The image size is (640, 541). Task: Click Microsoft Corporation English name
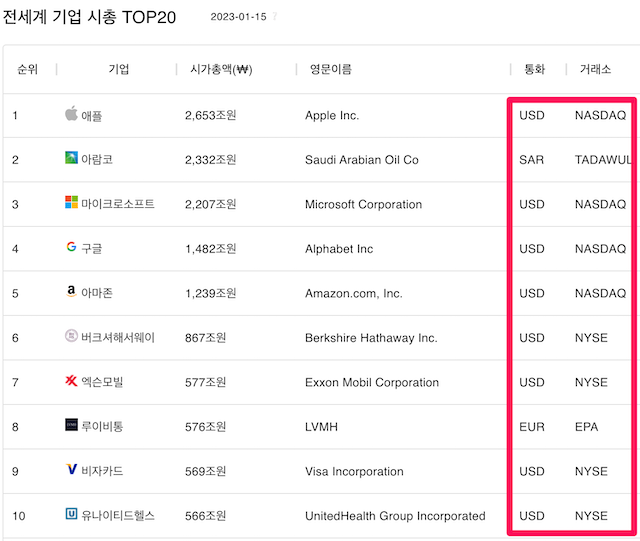tap(363, 204)
